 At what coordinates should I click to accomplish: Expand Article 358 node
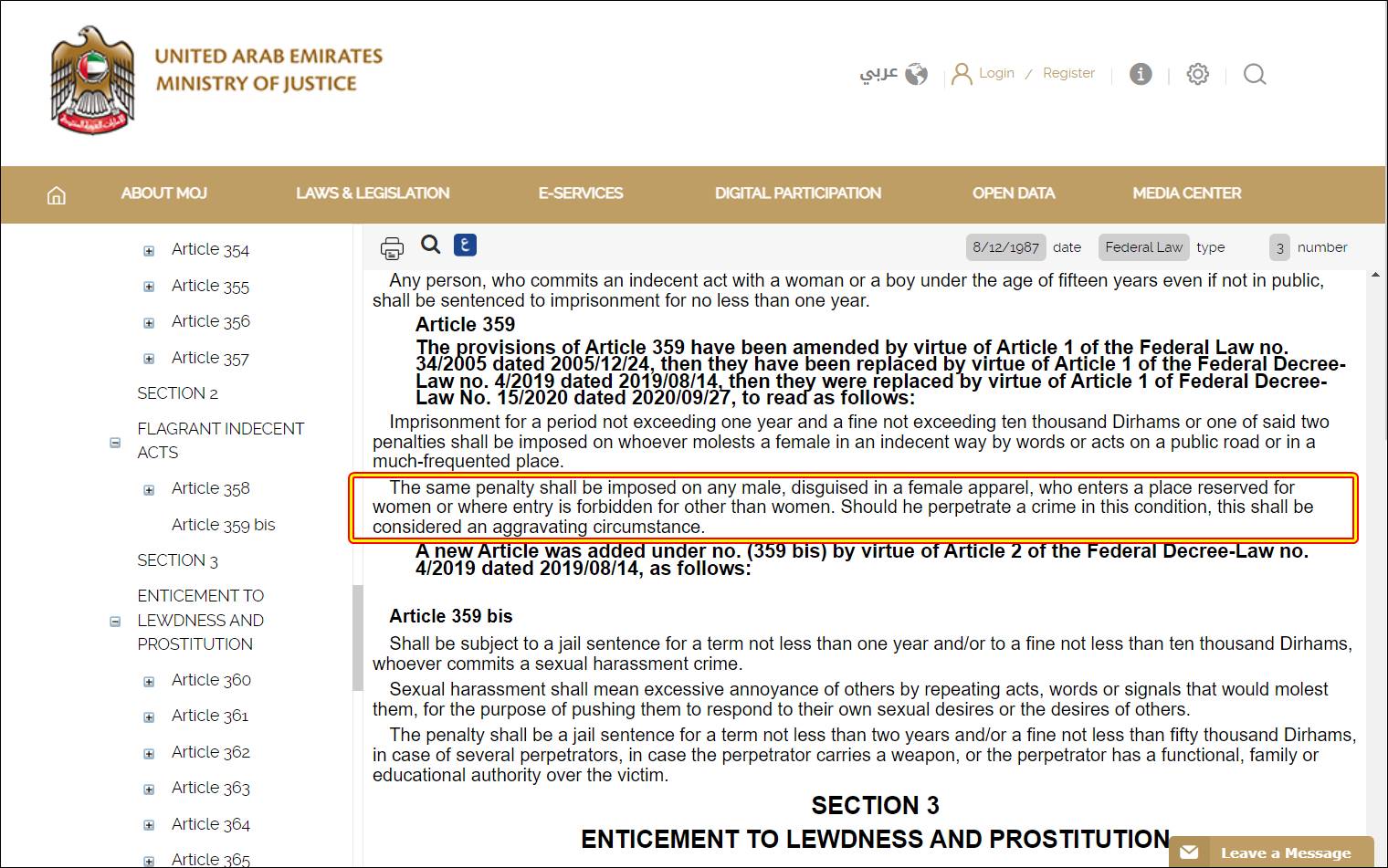[149, 489]
